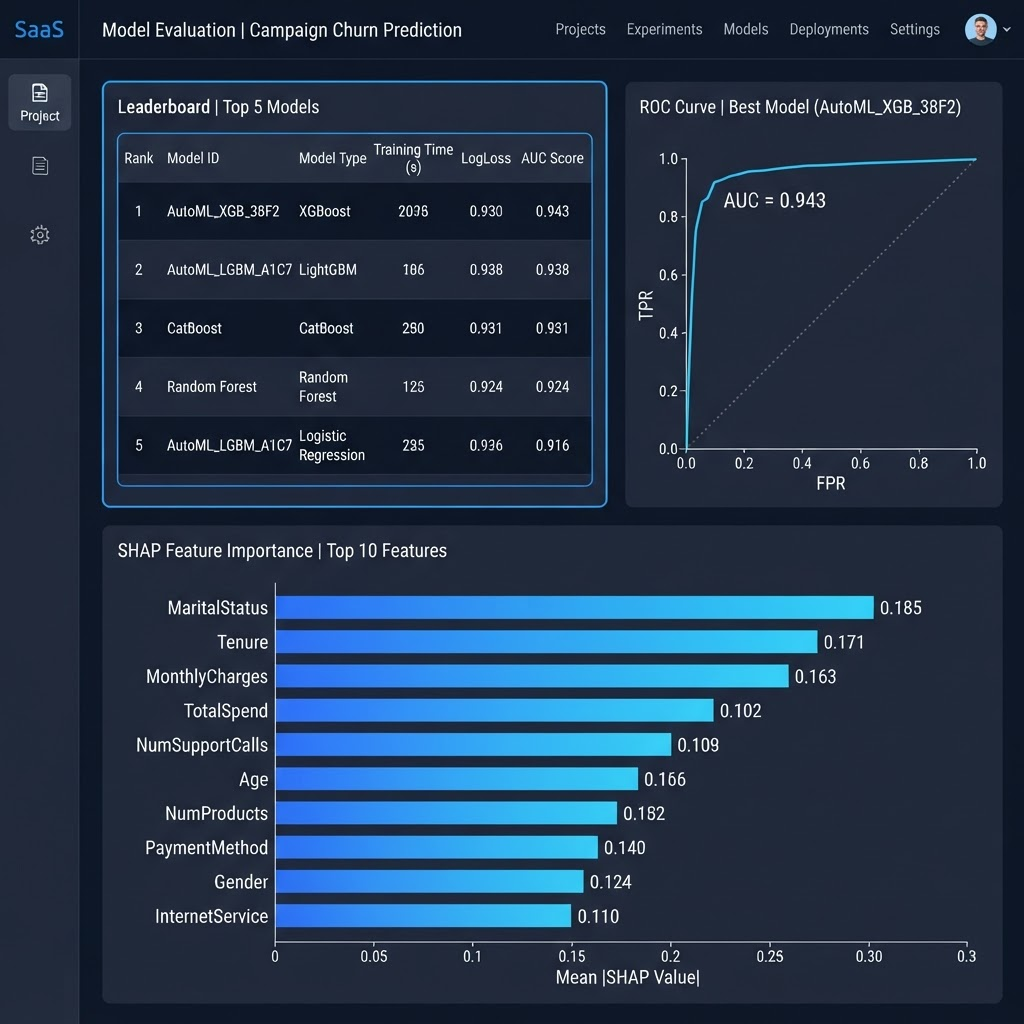Click the 'ROC Curve | Best Model' panel heading
This screenshot has height=1024, width=1024.
[800, 107]
